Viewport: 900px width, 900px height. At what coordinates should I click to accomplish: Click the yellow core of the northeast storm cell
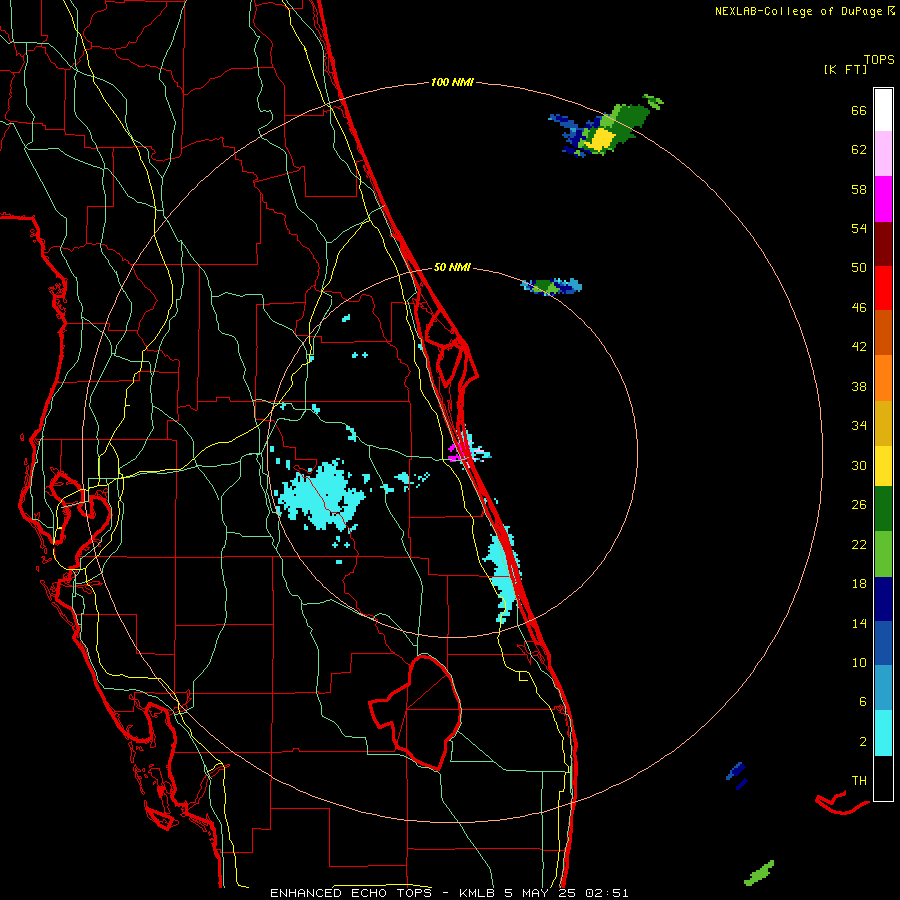[602, 139]
